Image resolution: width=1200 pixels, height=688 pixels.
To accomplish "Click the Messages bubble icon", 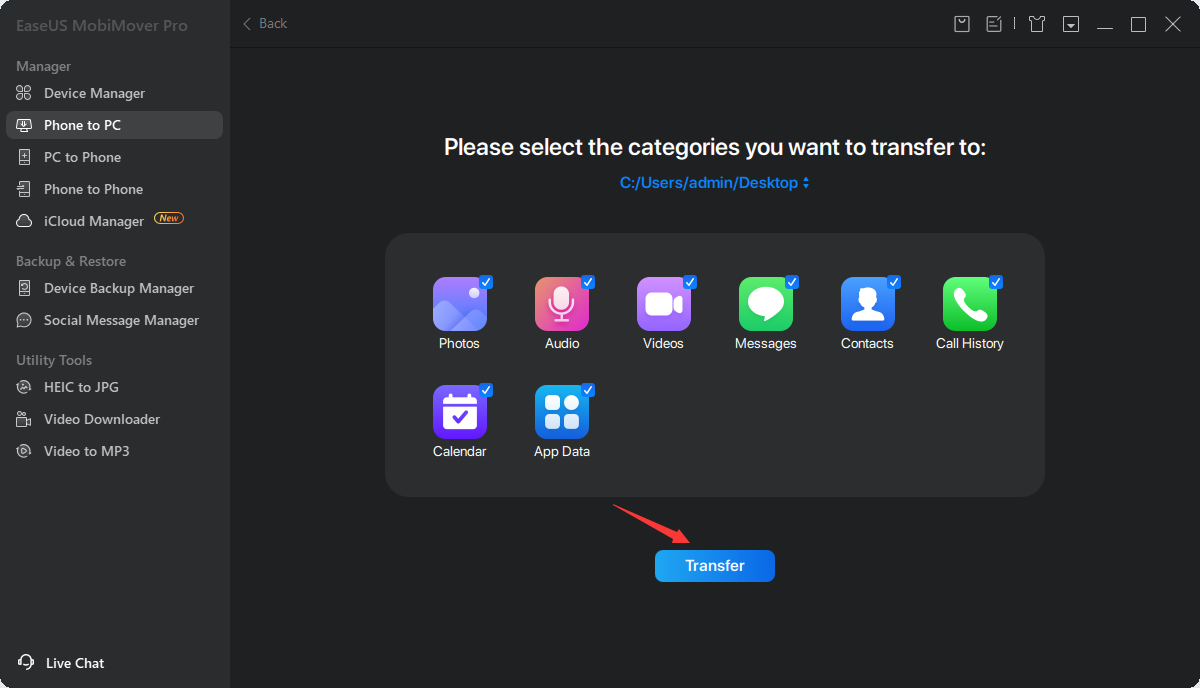I will (x=766, y=304).
